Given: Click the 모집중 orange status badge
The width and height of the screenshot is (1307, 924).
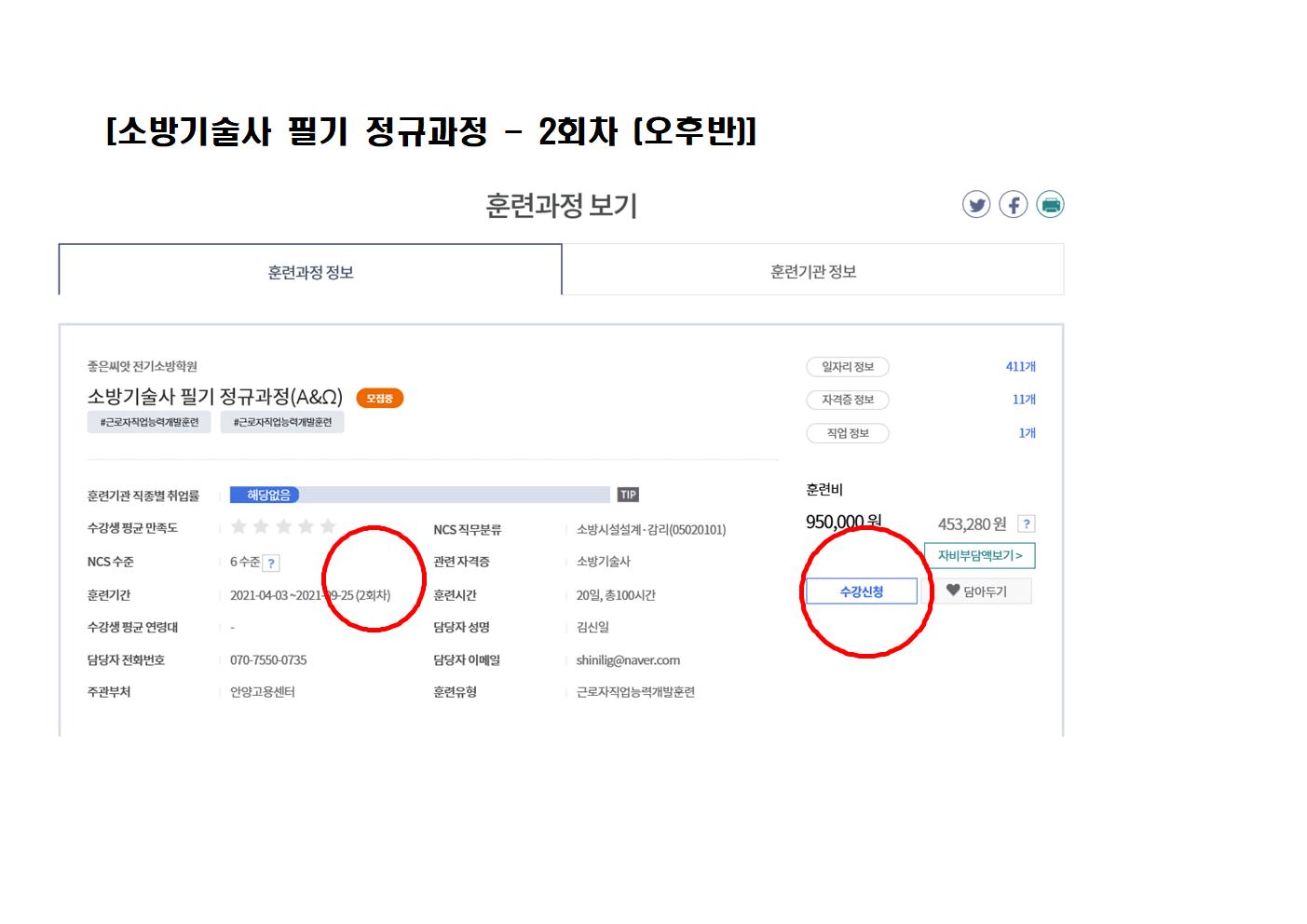Looking at the screenshot, I should point(379,399).
